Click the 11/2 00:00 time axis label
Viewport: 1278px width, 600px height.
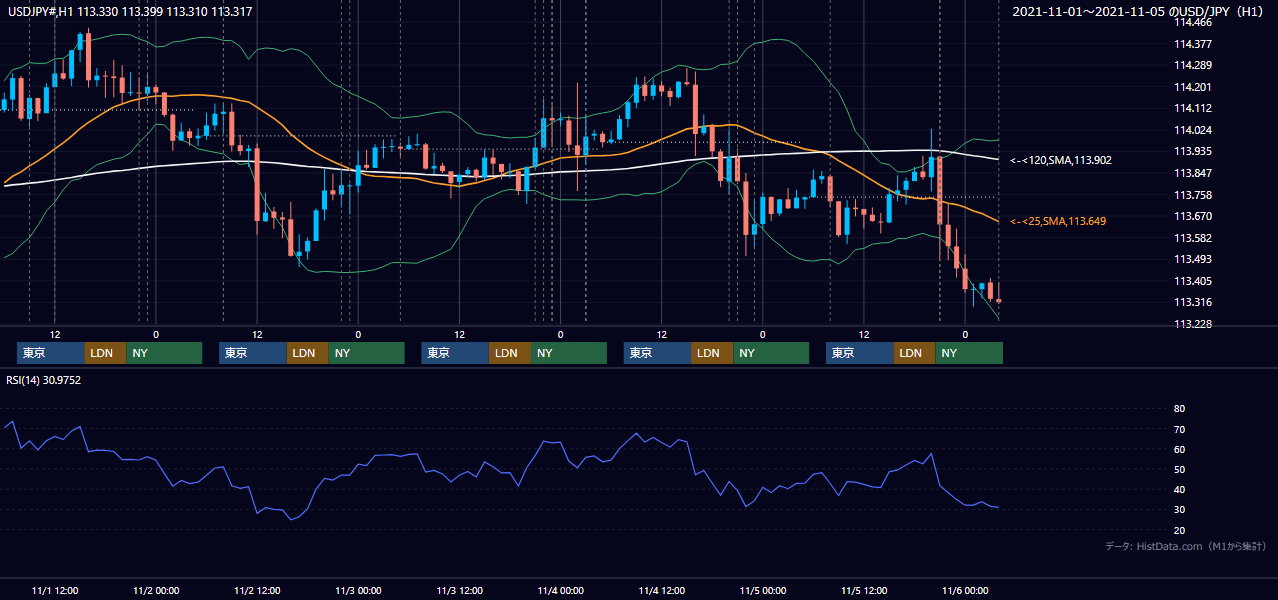[x=156, y=591]
